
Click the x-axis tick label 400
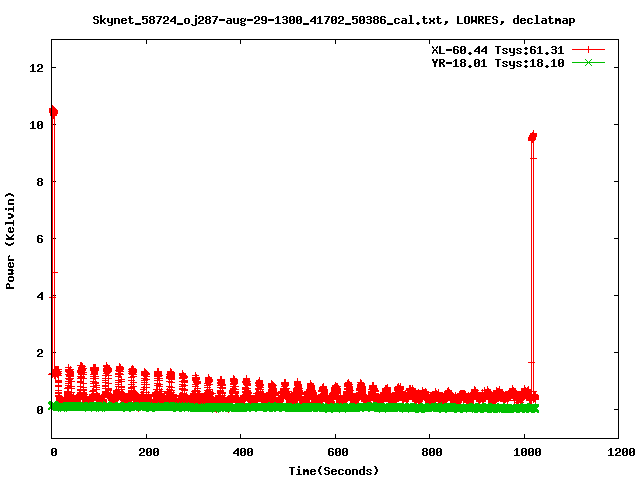point(243,452)
